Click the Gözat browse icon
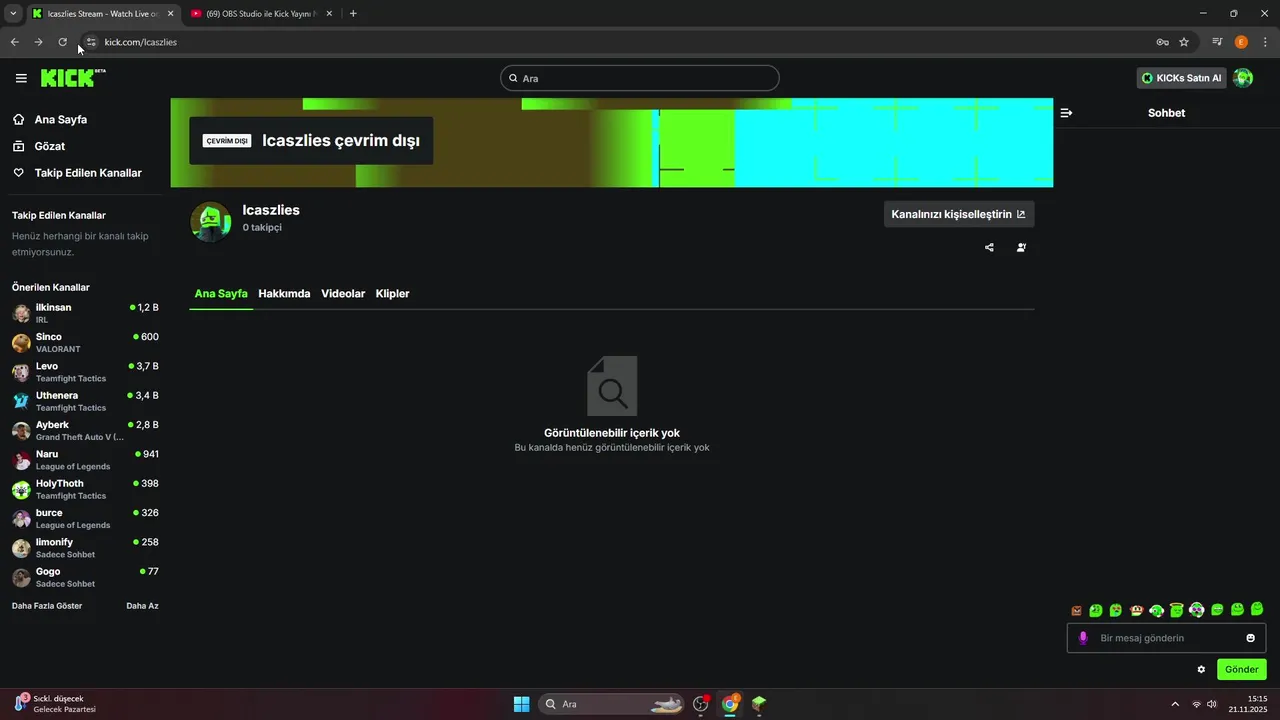1280x720 pixels. pyautogui.click(x=19, y=146)
